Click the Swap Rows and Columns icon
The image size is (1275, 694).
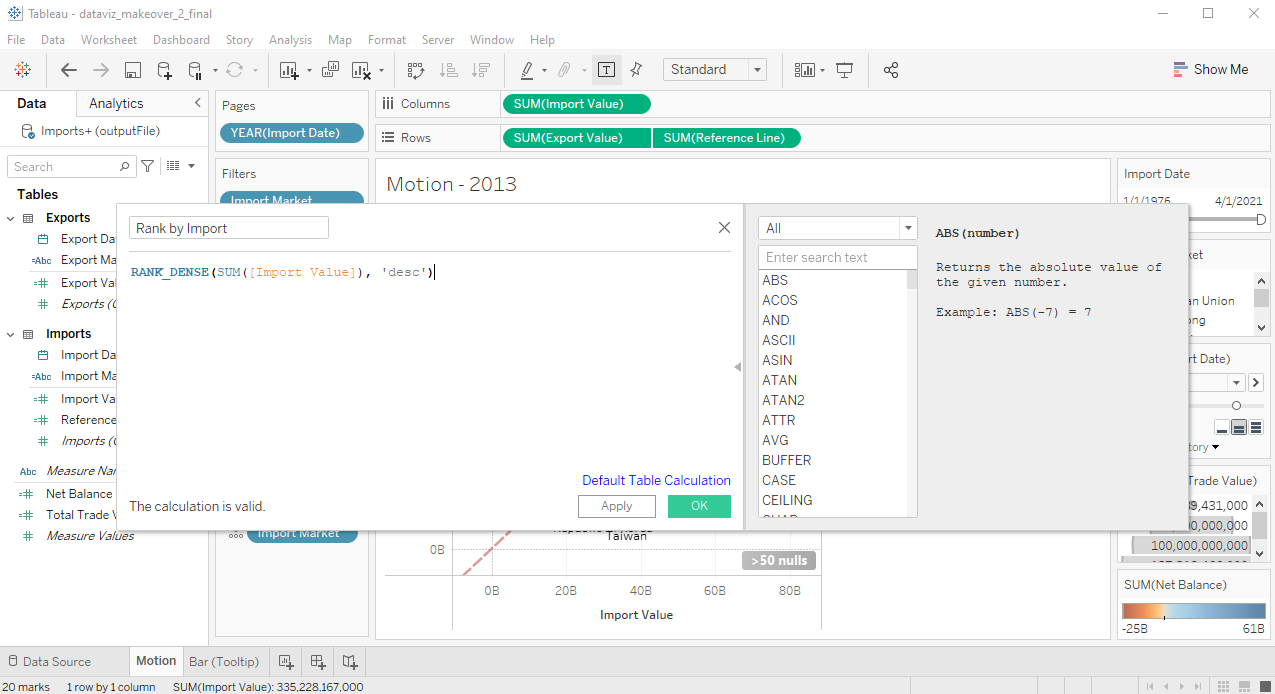(416, 70)
